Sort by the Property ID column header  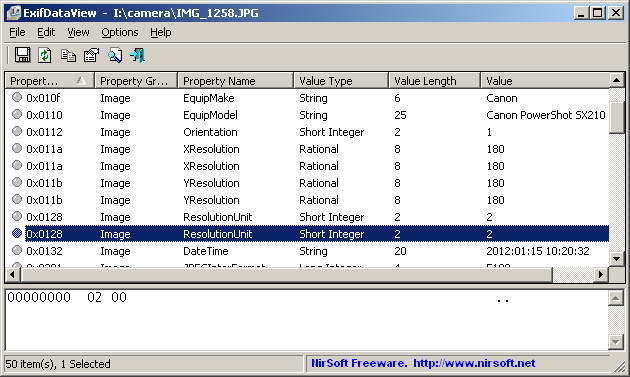coord(50,81)
